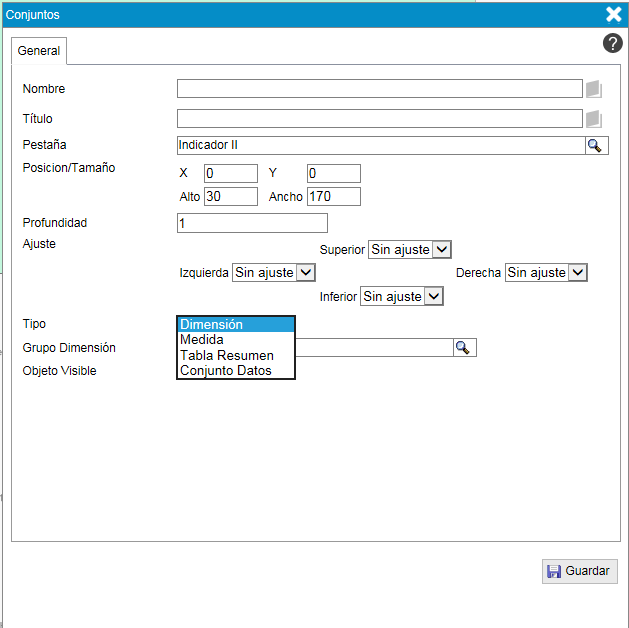Select Conjunto Datos option in Tipo list
The height and width of the screenshot is (628, 629).
point(236,371)
